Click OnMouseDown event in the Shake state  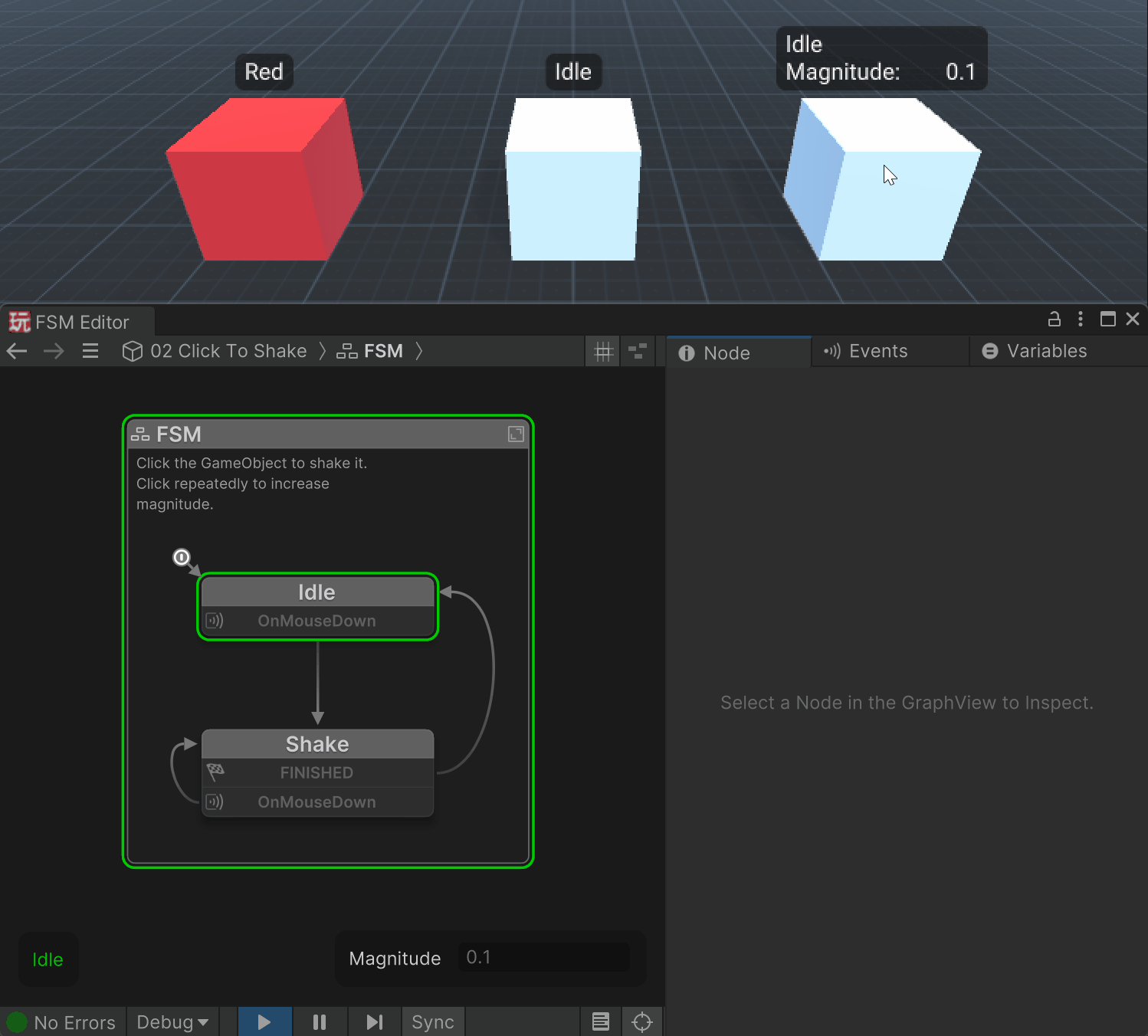coord(317,802)
